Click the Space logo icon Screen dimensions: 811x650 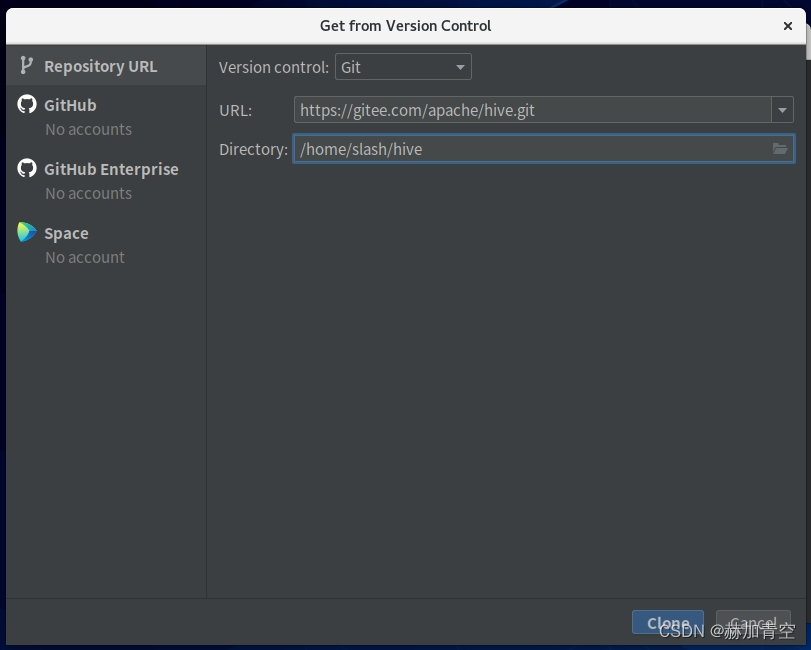coord(27,232)
